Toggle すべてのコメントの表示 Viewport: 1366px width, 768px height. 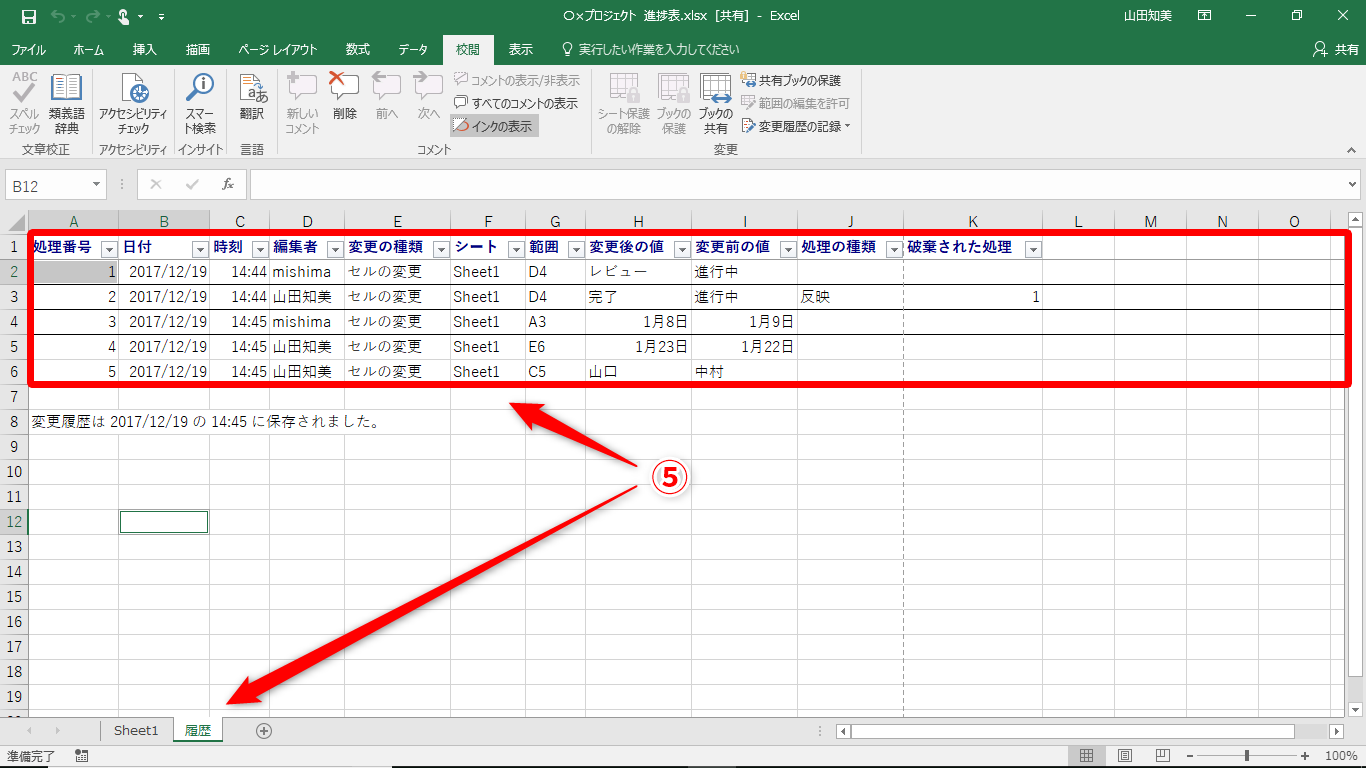coord(516,103)
